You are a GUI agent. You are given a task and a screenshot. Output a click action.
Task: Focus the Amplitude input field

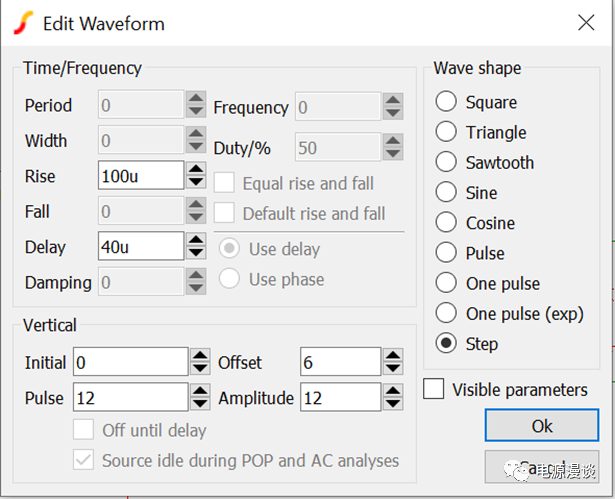point(340,398)
